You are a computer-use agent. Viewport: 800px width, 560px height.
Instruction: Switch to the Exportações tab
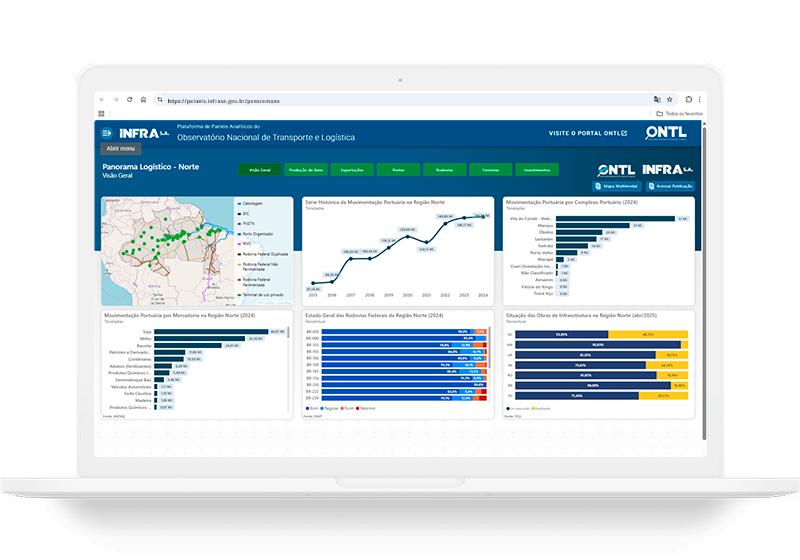pyautogui.click(x=352, y=170)
